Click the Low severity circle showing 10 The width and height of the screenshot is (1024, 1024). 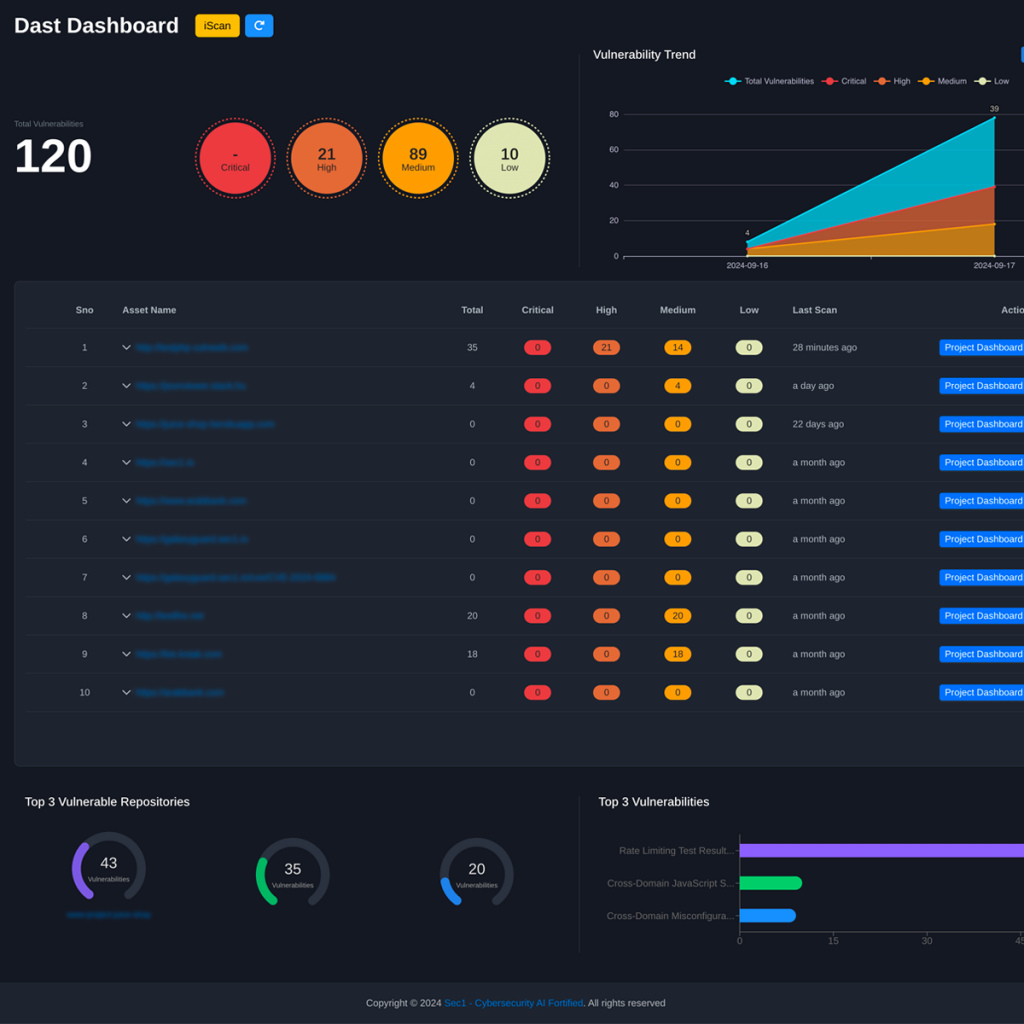click(509, 158)
